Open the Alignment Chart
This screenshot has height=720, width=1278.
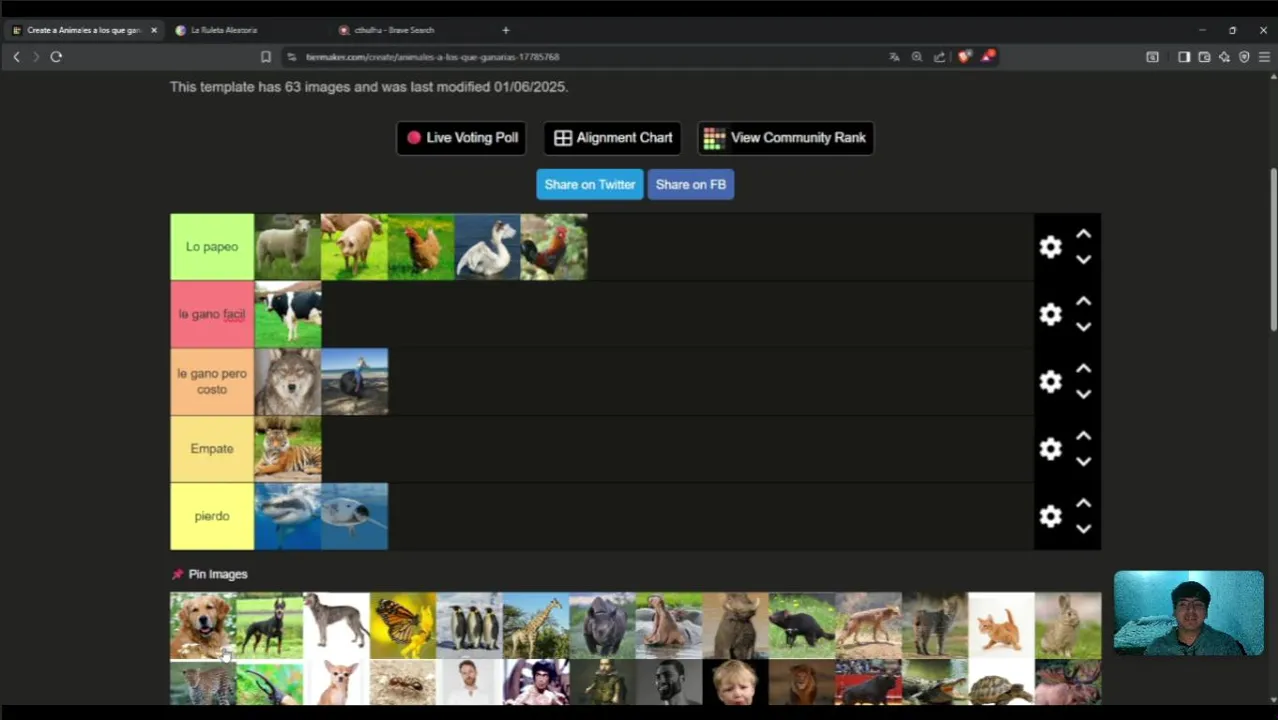(x=613, y=138)
